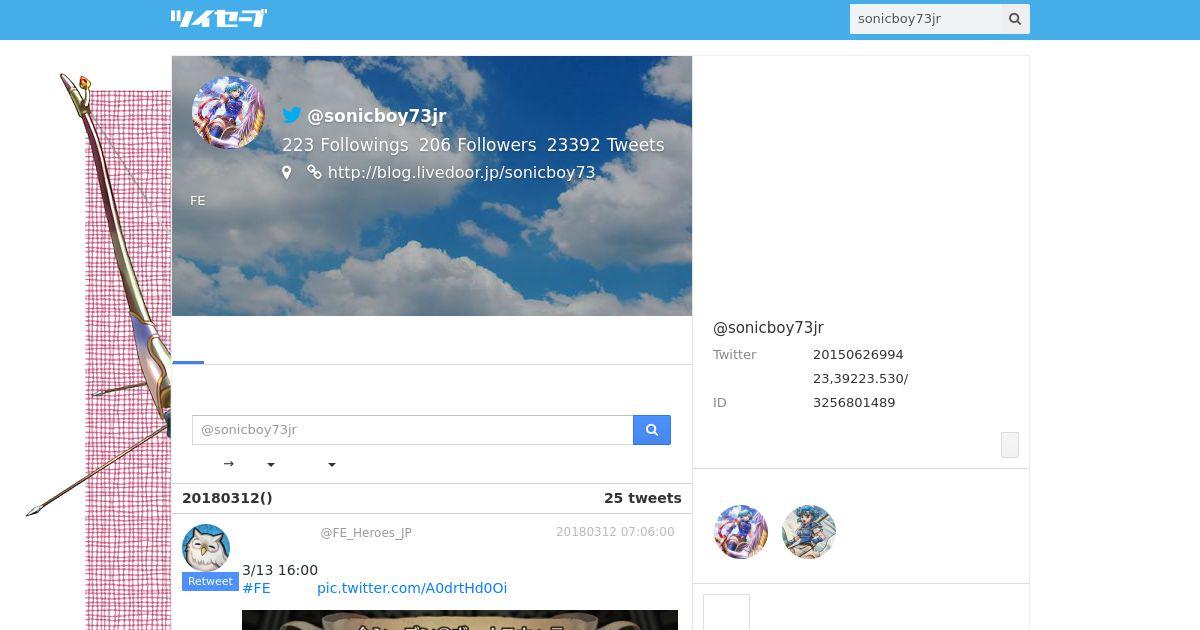Image resolution: width=1200 pixels, height=630 pixels.
Task: Open the dropdown caret nearest the arrow
Action: tap(270, 465)
